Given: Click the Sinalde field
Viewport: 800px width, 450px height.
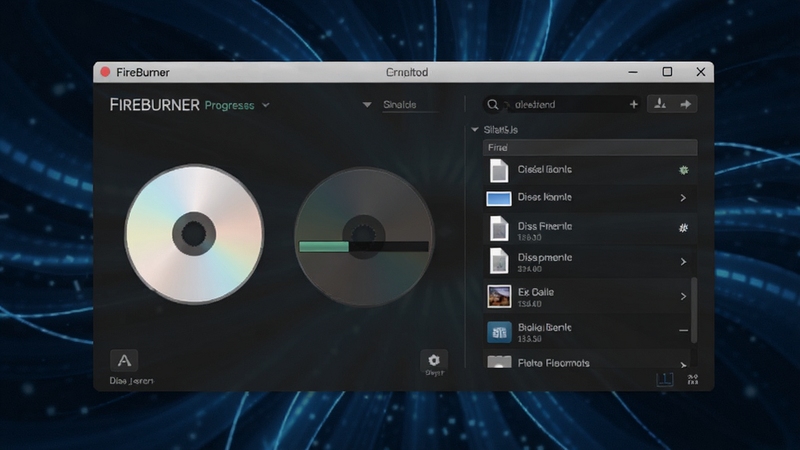Looking at the screenshot, I should [410, 105].
